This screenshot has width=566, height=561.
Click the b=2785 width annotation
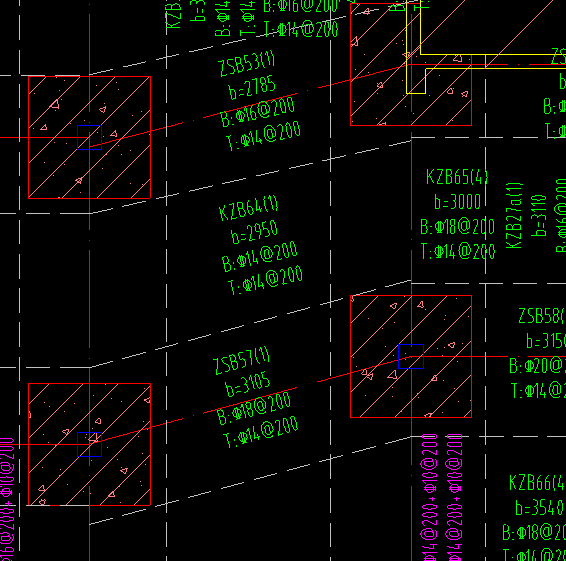(x=252, y=87)
